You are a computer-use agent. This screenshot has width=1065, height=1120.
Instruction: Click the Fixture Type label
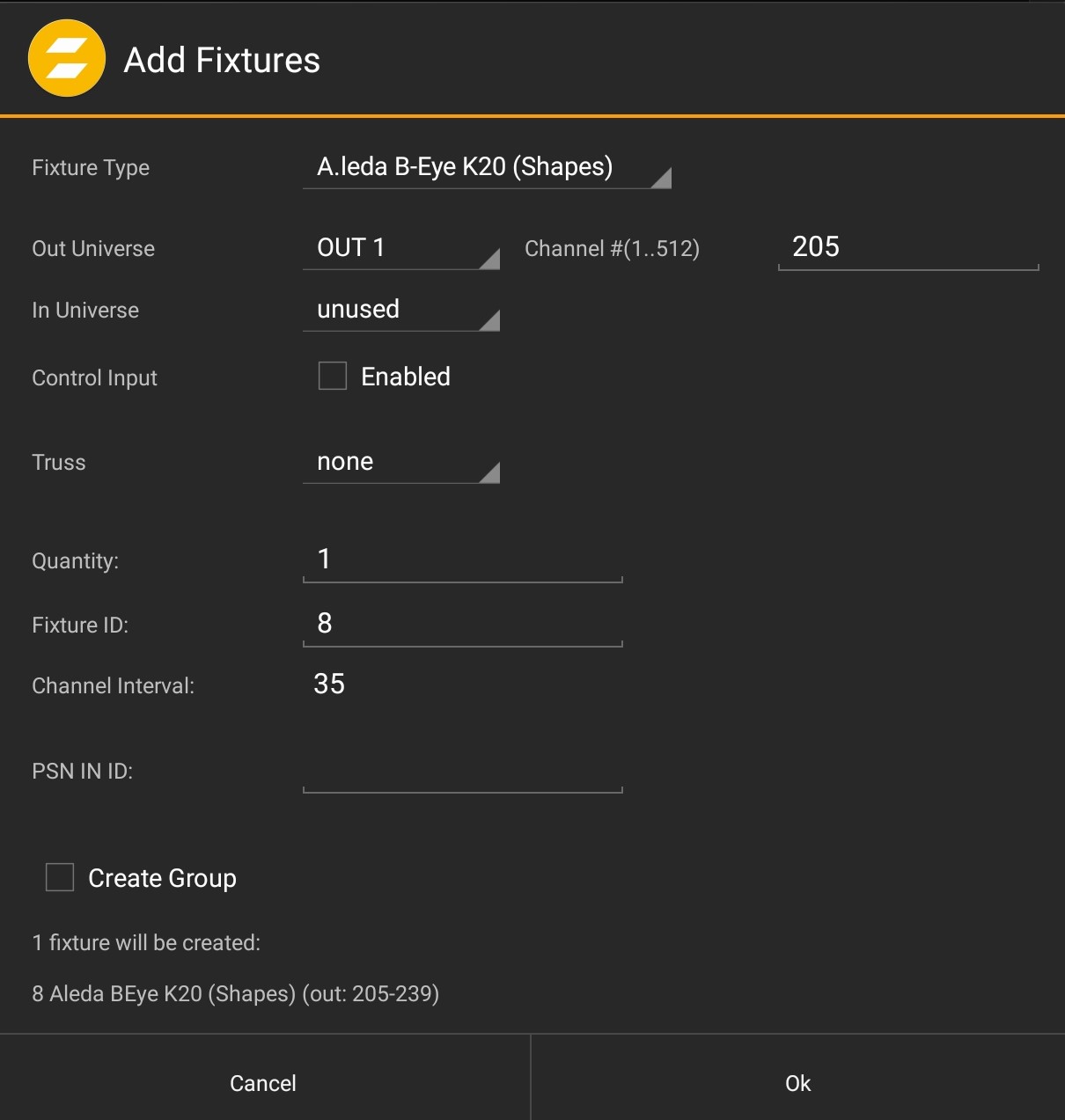pos(91,168)
